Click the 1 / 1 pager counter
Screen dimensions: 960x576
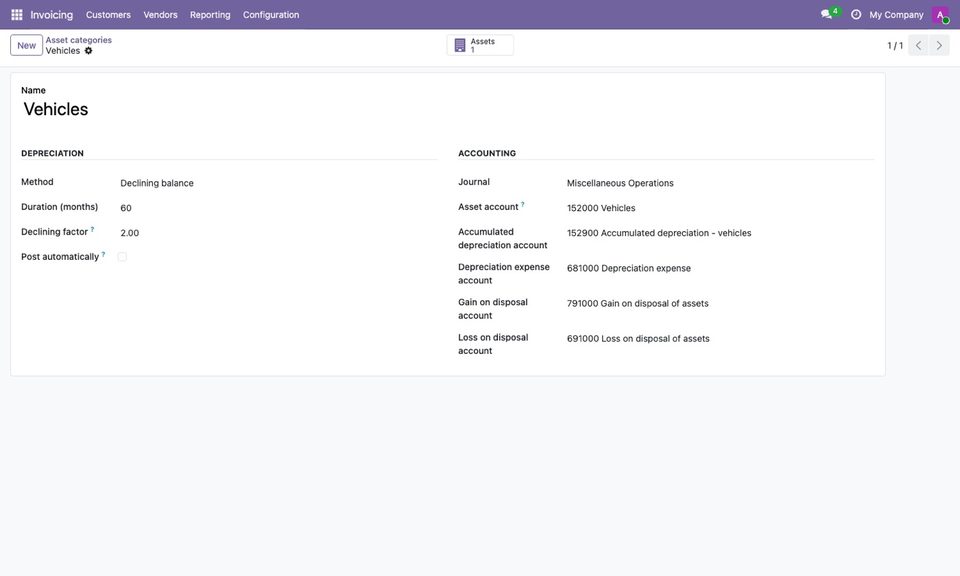(x=895, y=45)
